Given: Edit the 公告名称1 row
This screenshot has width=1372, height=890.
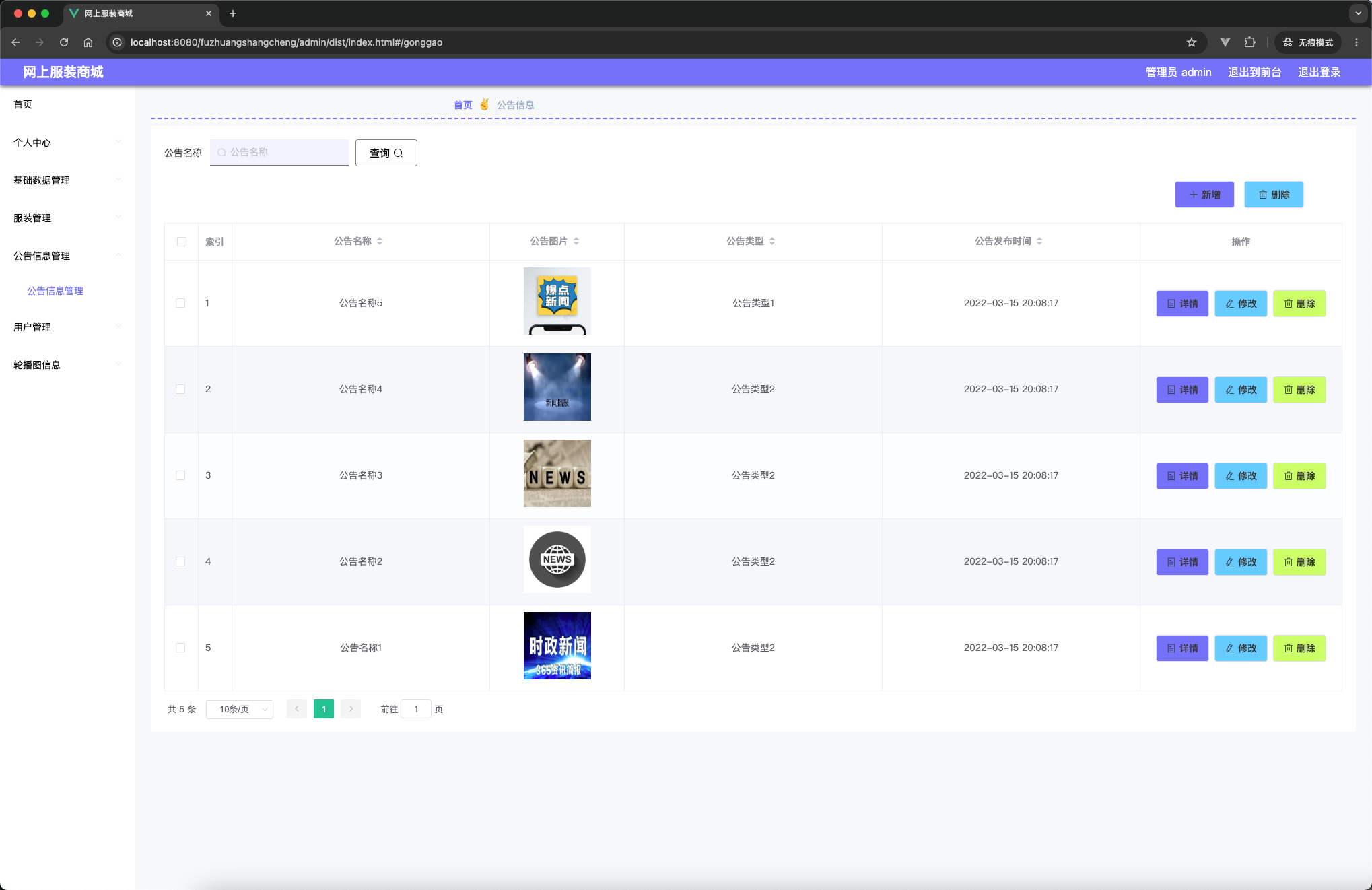Looking at the screenshot, I should [1241, 648].
